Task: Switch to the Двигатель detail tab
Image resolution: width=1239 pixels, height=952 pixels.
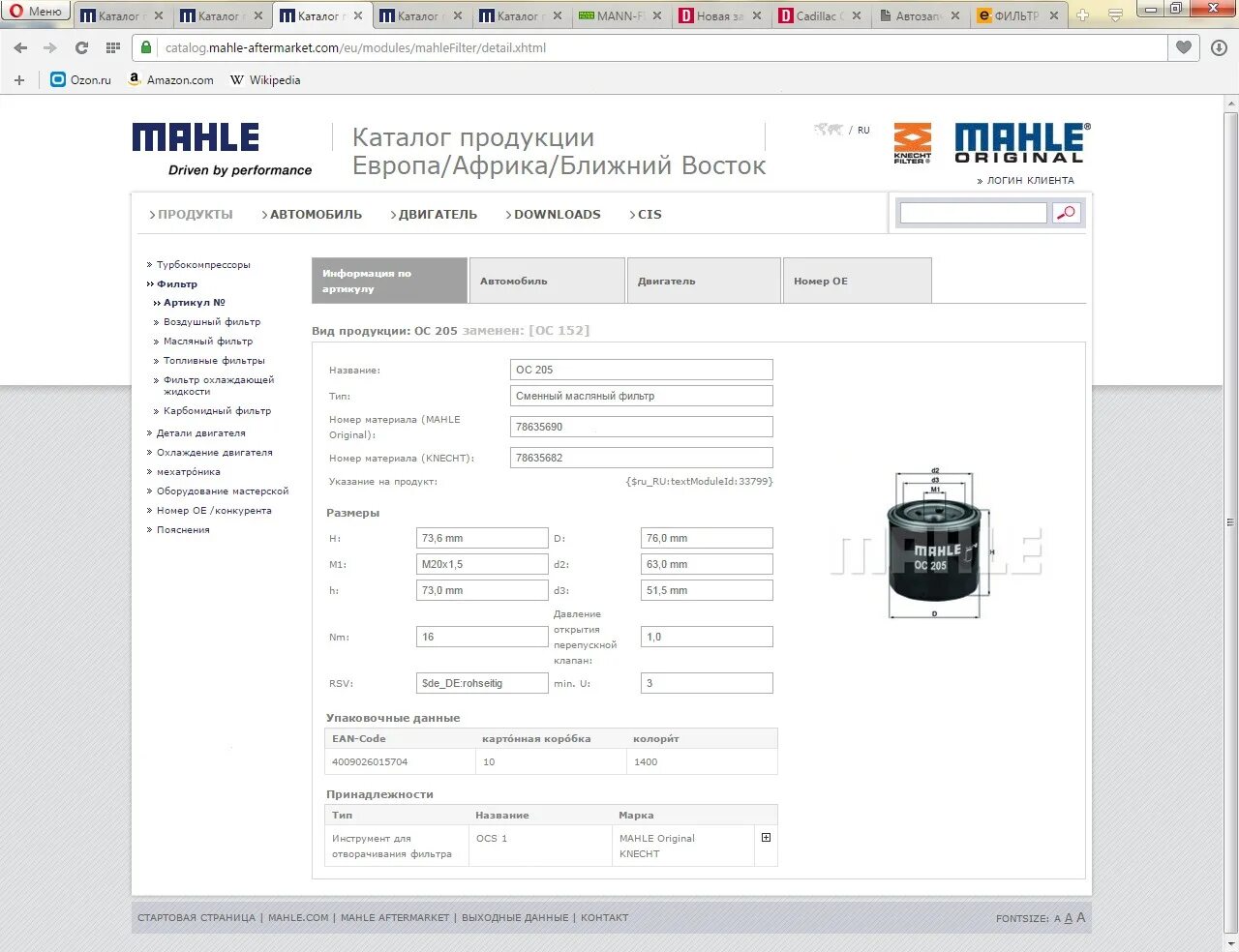Action: tap(704, 281)
